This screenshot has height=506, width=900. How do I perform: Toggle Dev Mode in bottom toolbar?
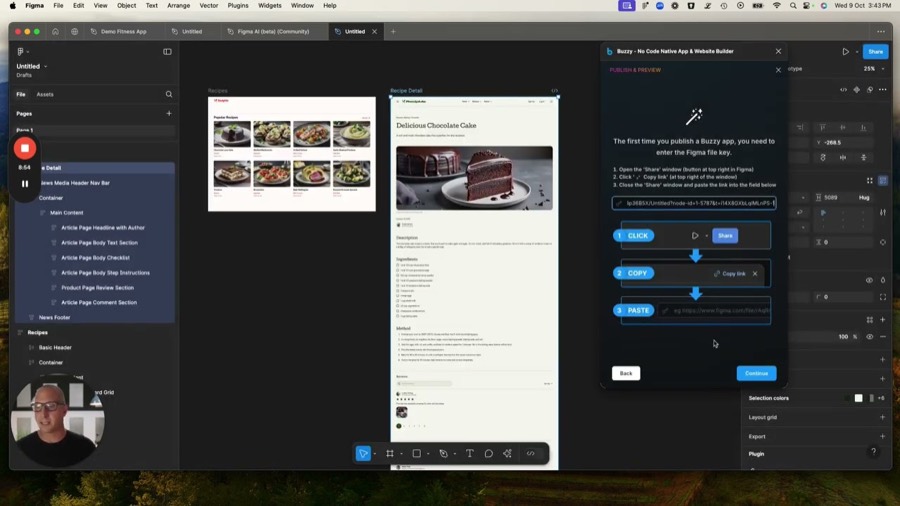(x=531, y=454)
